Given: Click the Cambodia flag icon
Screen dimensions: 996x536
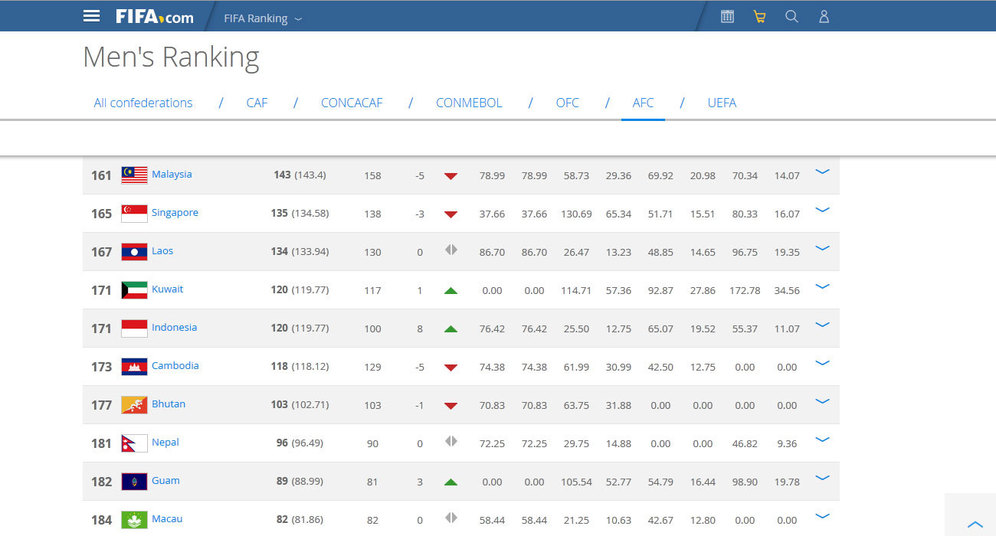Looking at the screenshot, I should click(134, 367).
